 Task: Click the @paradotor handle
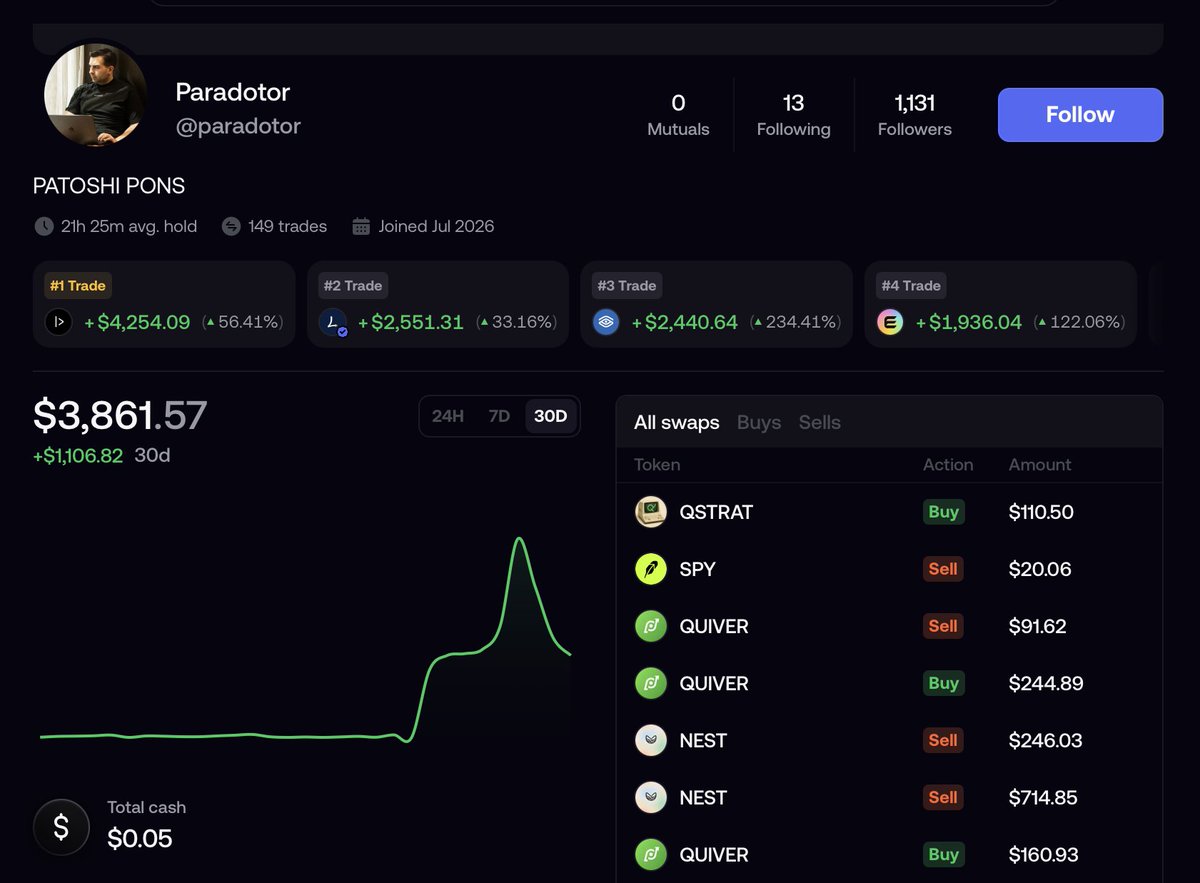238,126
